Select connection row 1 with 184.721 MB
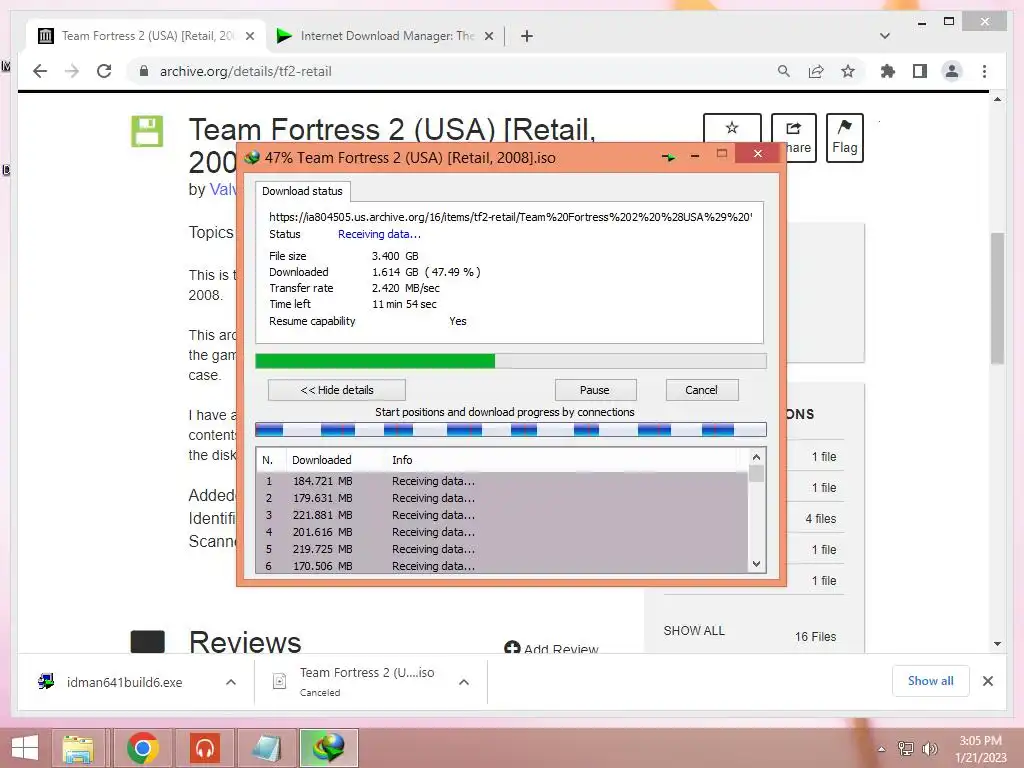 [x=502, y=481]
